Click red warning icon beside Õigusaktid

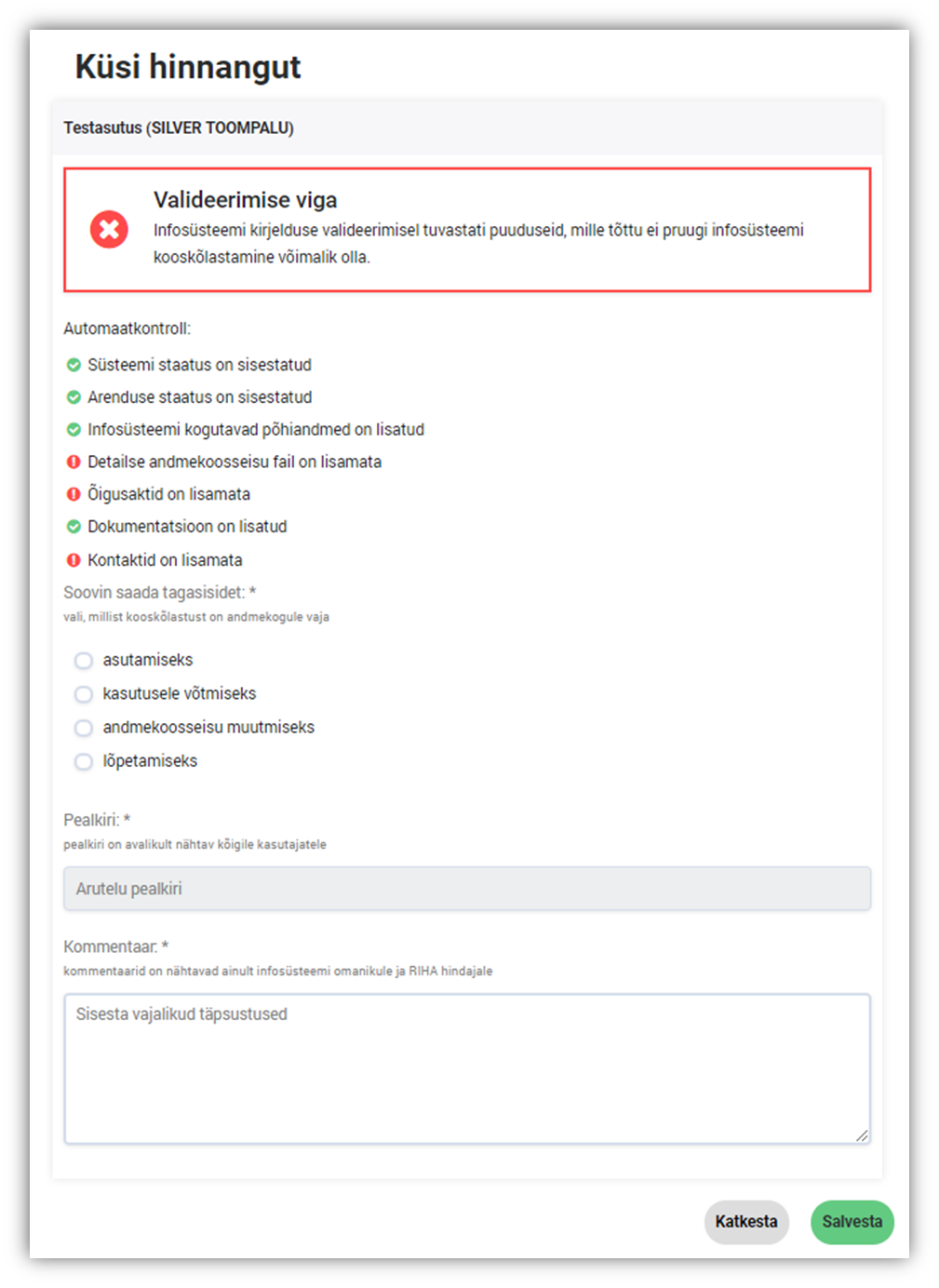[74, 494]
